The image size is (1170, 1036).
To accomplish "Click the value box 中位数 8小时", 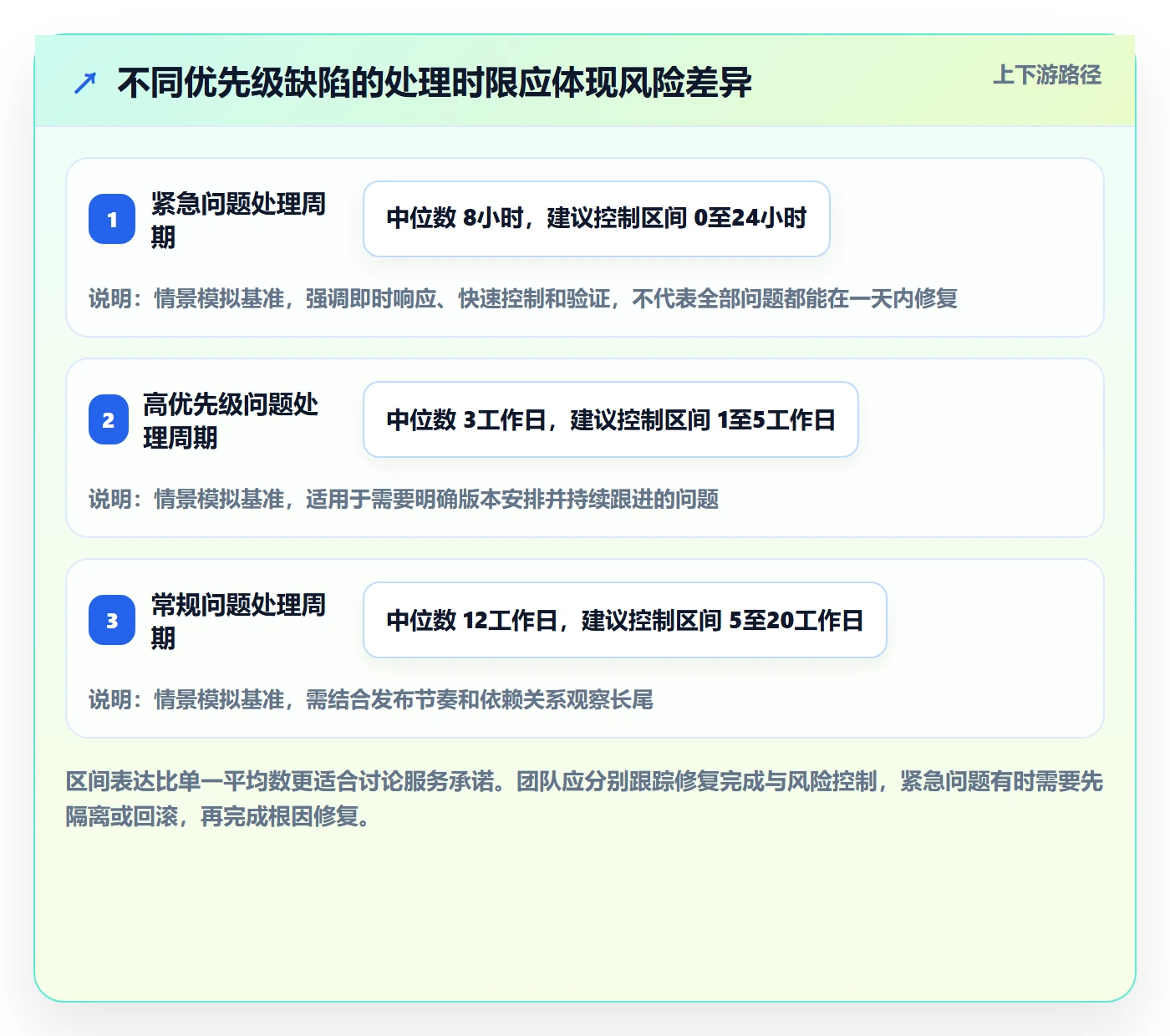I will 597,219.
